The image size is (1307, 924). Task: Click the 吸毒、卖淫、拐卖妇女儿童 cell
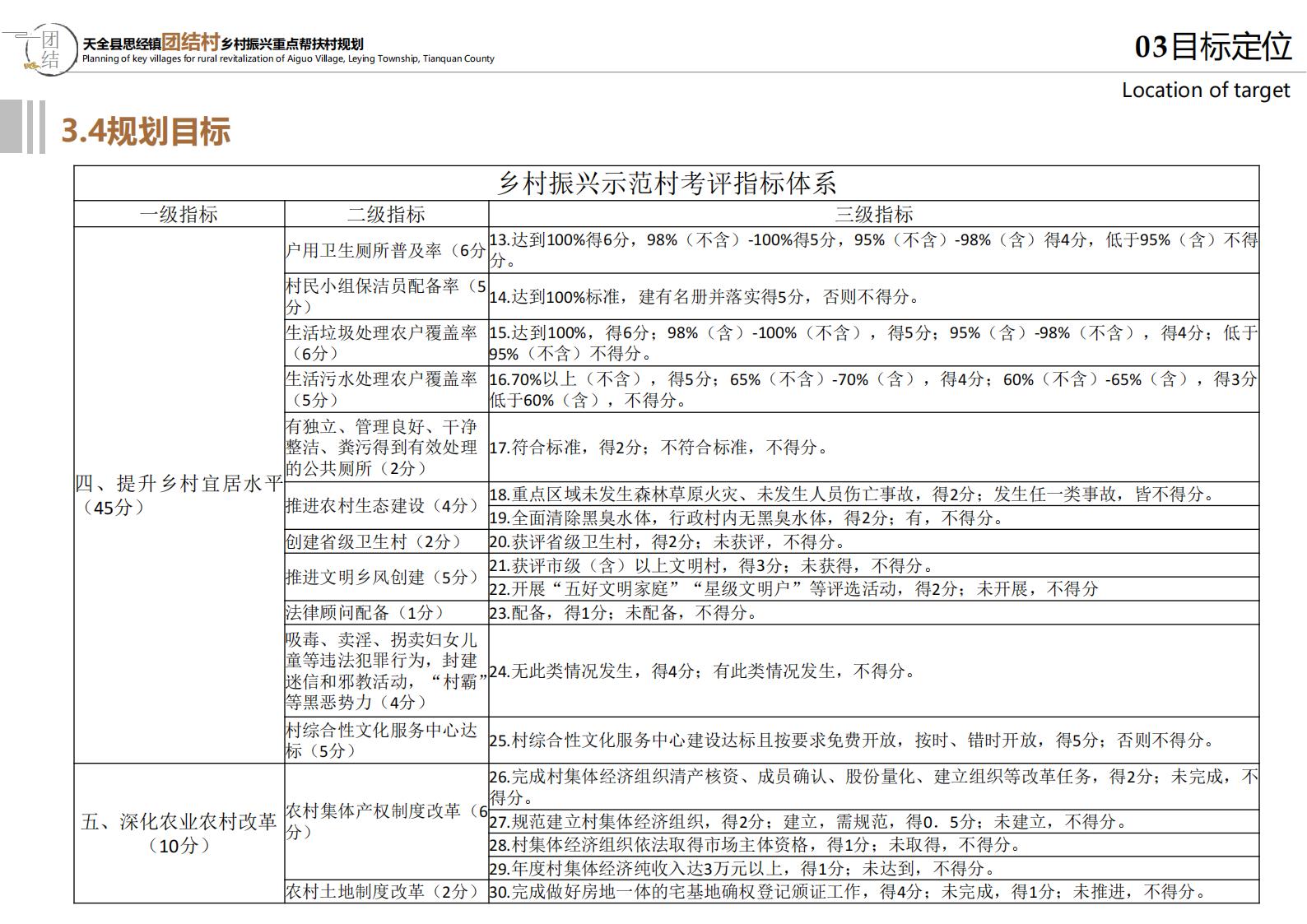(386, 671)
